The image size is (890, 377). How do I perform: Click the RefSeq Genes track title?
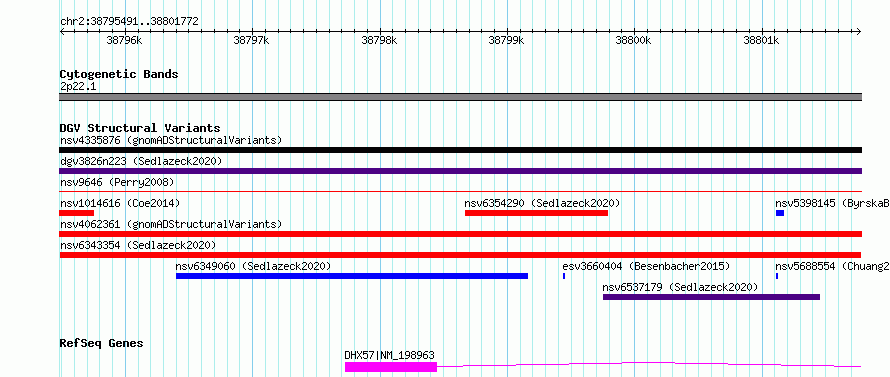coord(102,343)
